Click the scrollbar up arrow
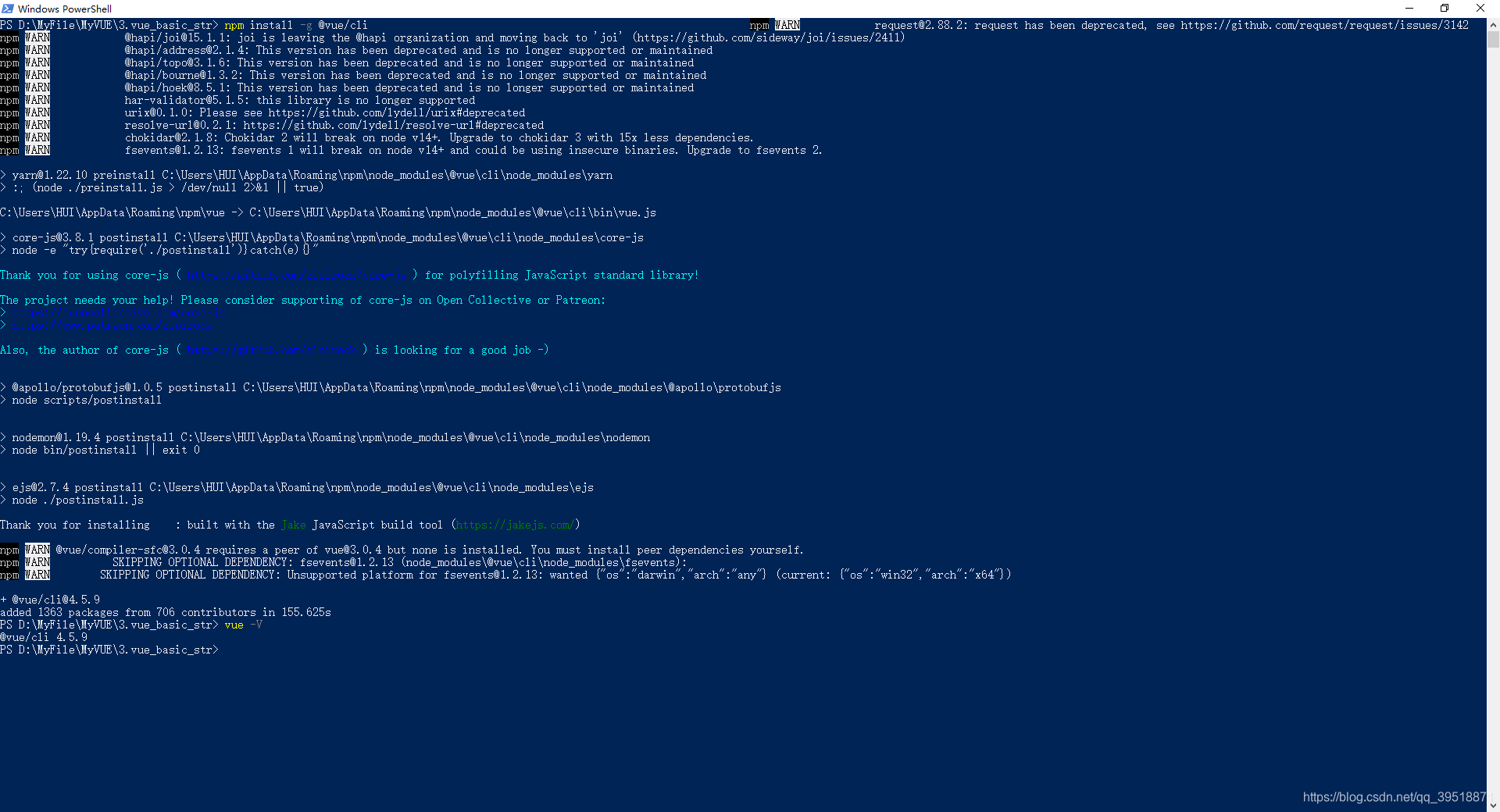Viewport: 1500px width, 812px height. pos(1493,24)
